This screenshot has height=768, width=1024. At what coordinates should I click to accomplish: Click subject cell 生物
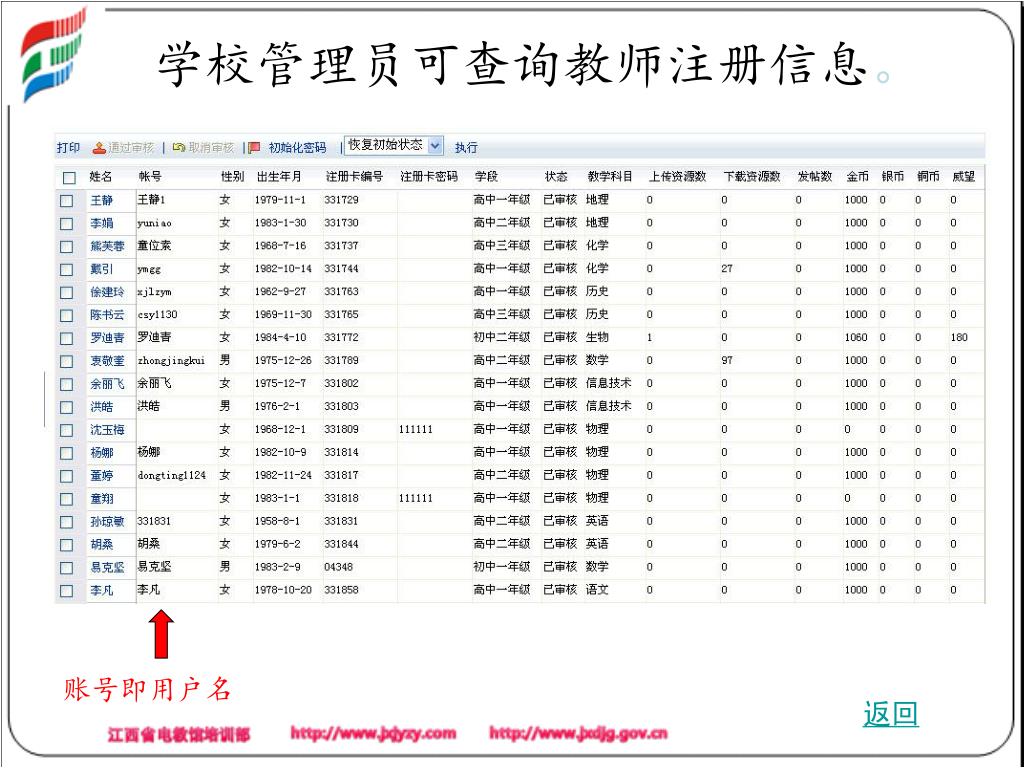pos(597,338)
